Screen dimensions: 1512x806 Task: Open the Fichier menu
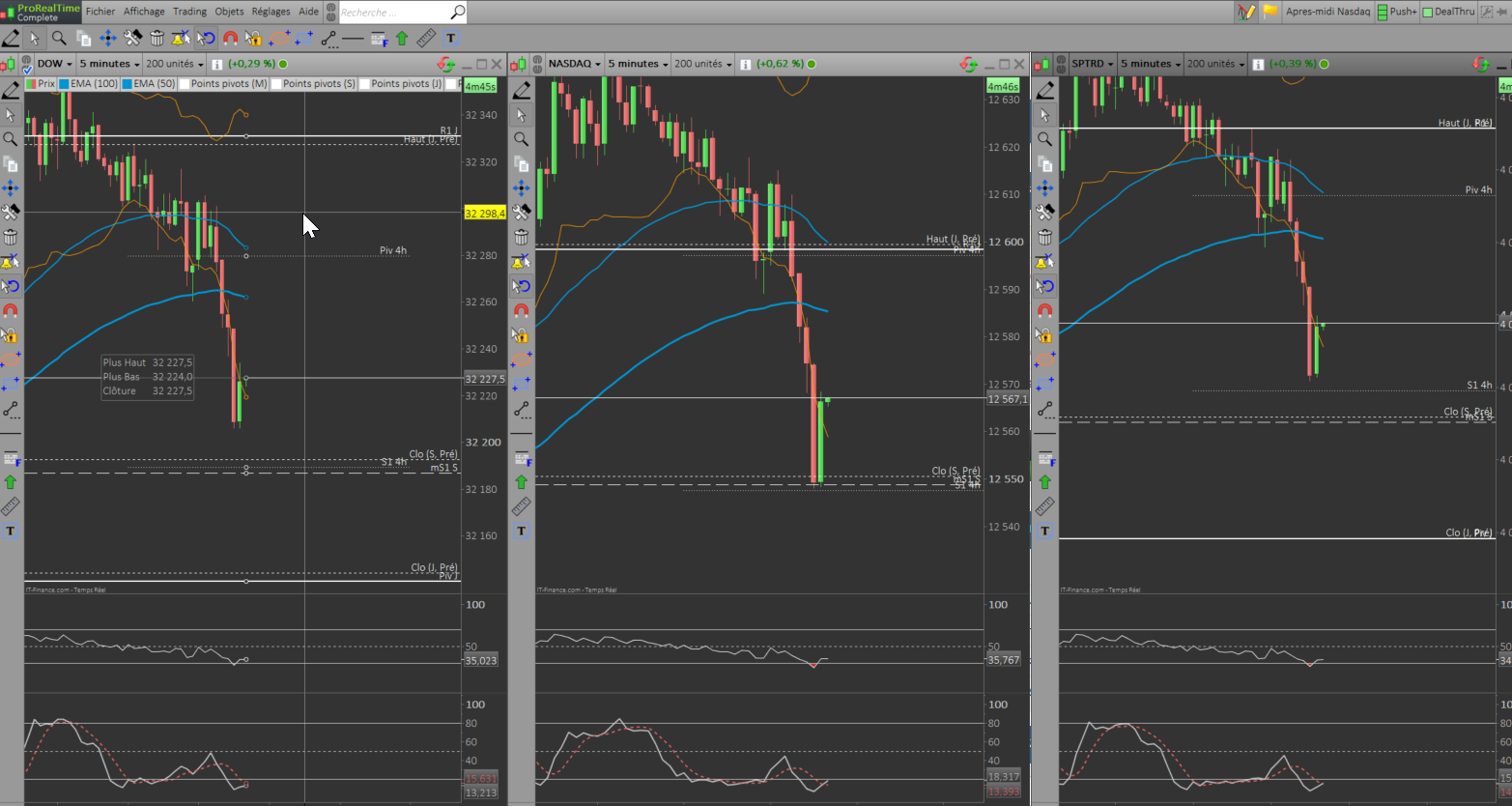click(100, 12)
